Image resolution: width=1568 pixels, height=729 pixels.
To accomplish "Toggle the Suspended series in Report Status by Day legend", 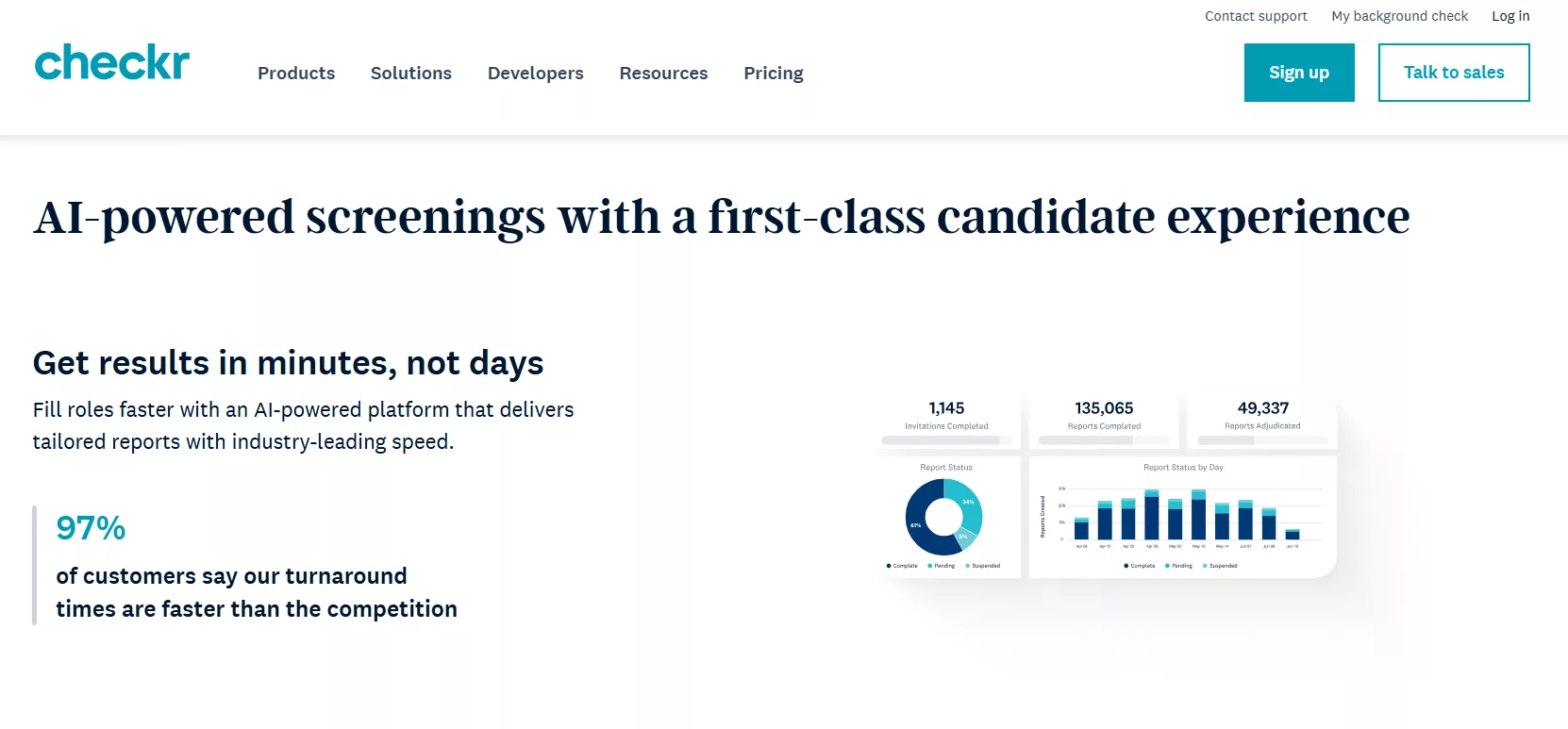I will click(1205, 566).
